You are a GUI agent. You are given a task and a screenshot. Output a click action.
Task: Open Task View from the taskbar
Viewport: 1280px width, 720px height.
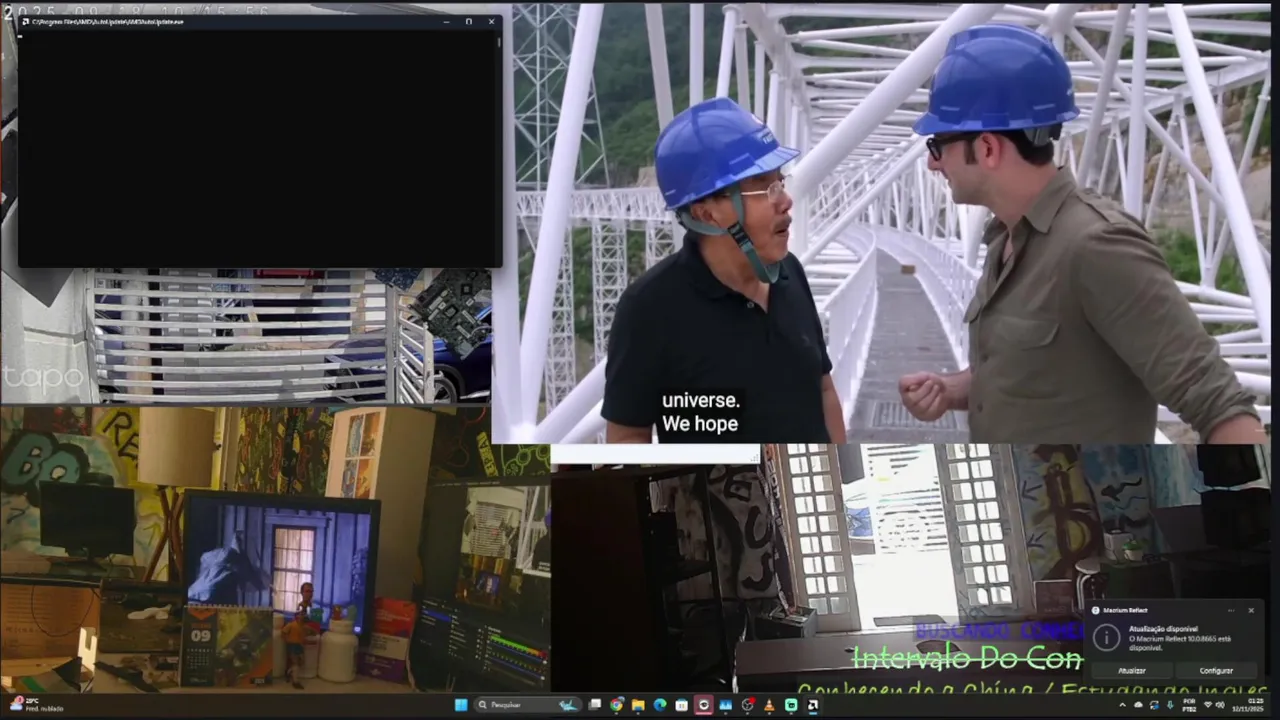[x=595, y=705]
